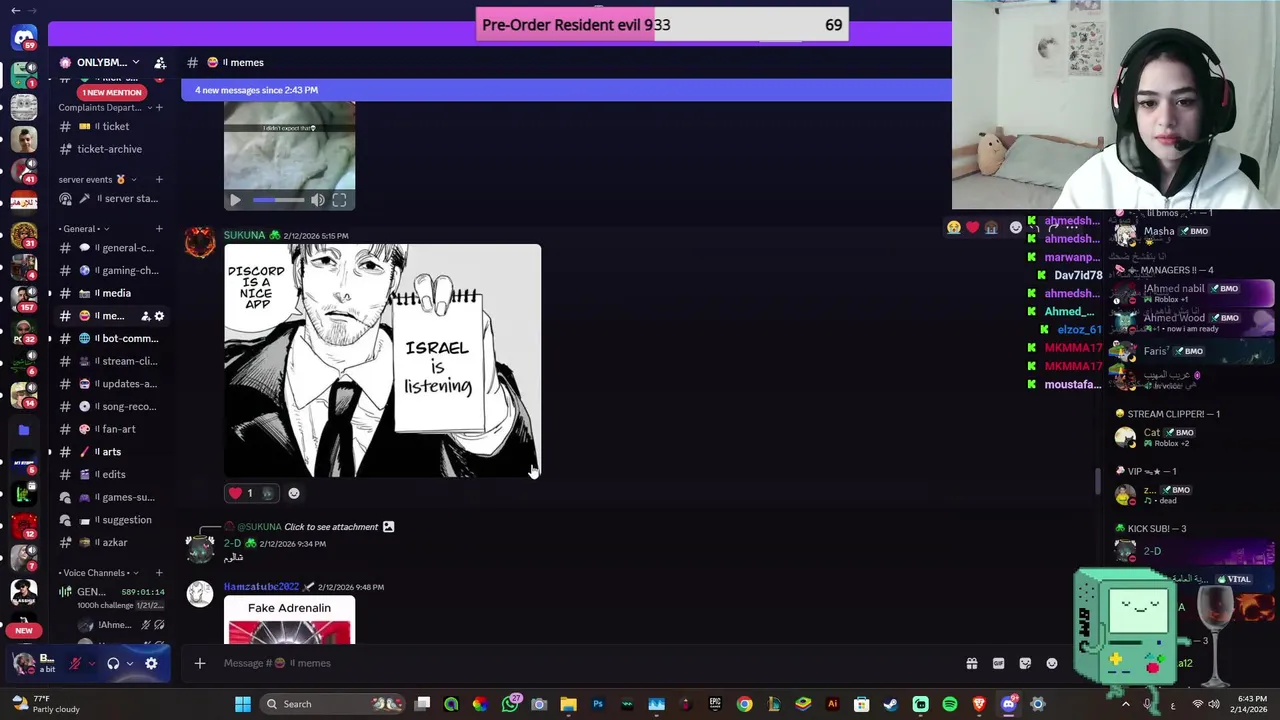Open Photoshop from the taskbar
The image size is (1280, 720).
(598, 704)
